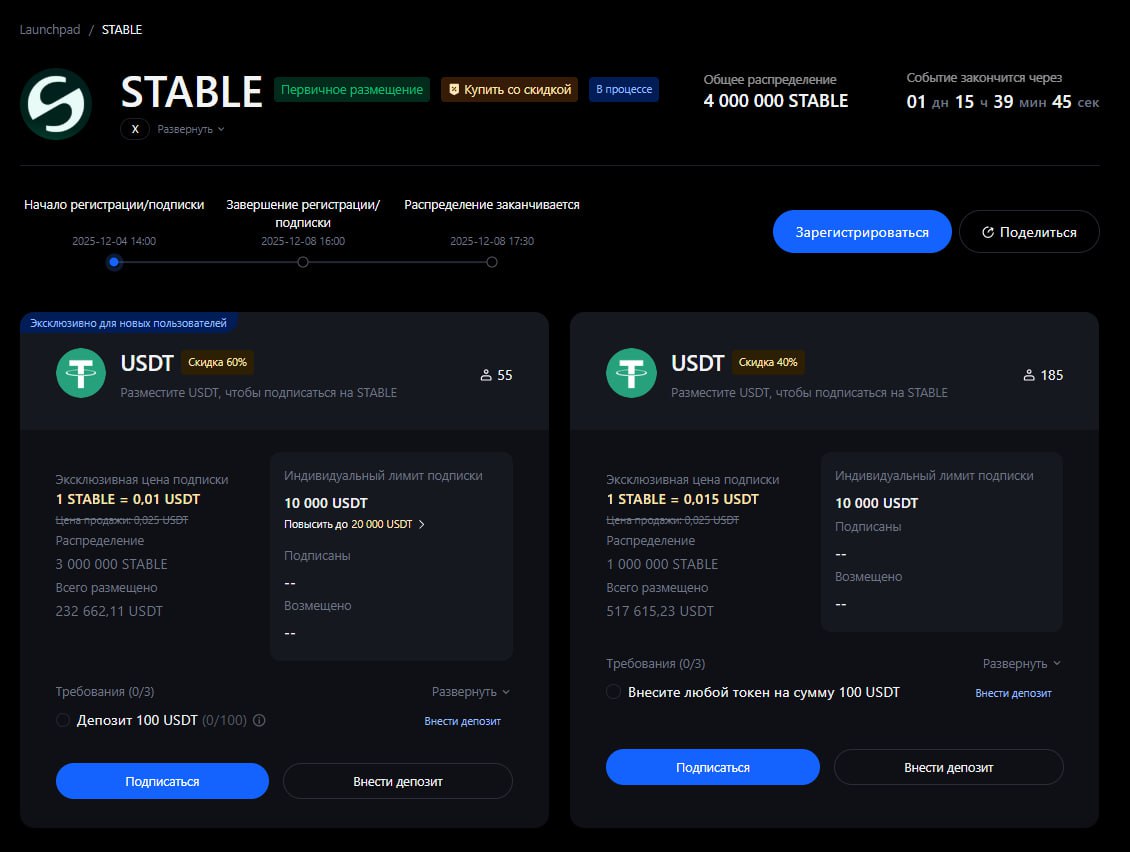Expand requirements in the 60% discount card
1130x852 pixels.
[x=470, y=692]
